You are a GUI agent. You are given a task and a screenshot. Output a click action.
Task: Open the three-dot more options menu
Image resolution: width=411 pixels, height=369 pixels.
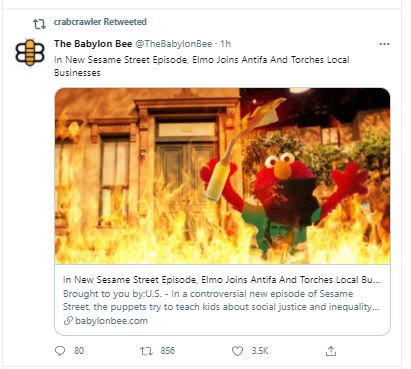(384, 44)
